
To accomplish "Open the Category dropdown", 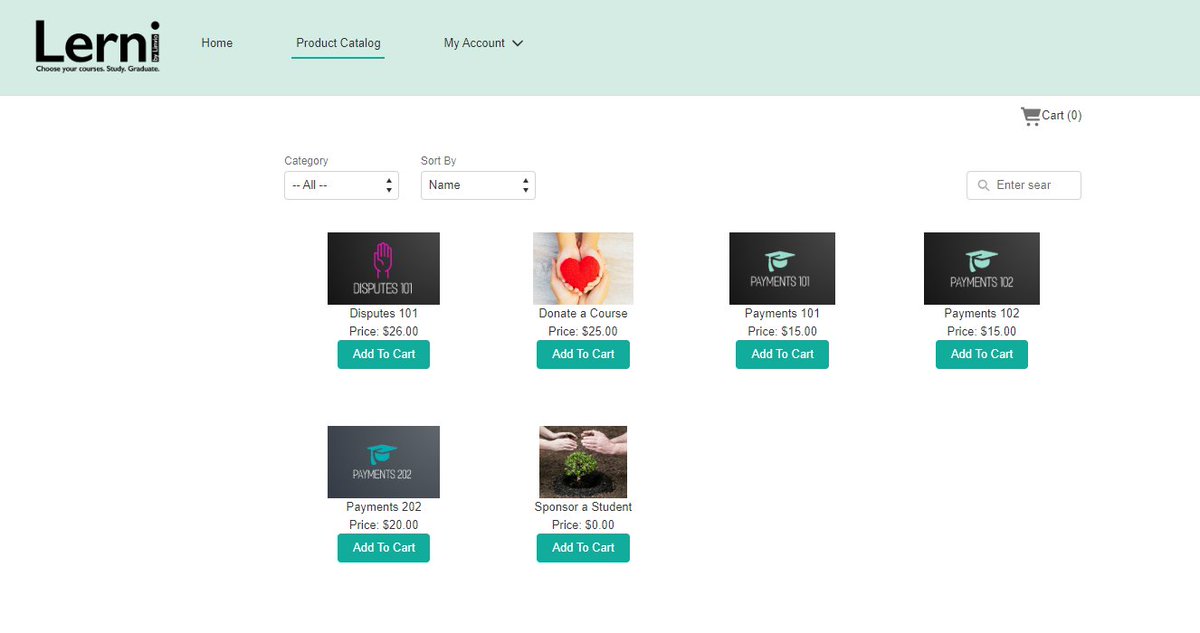I will click(341, 185).
